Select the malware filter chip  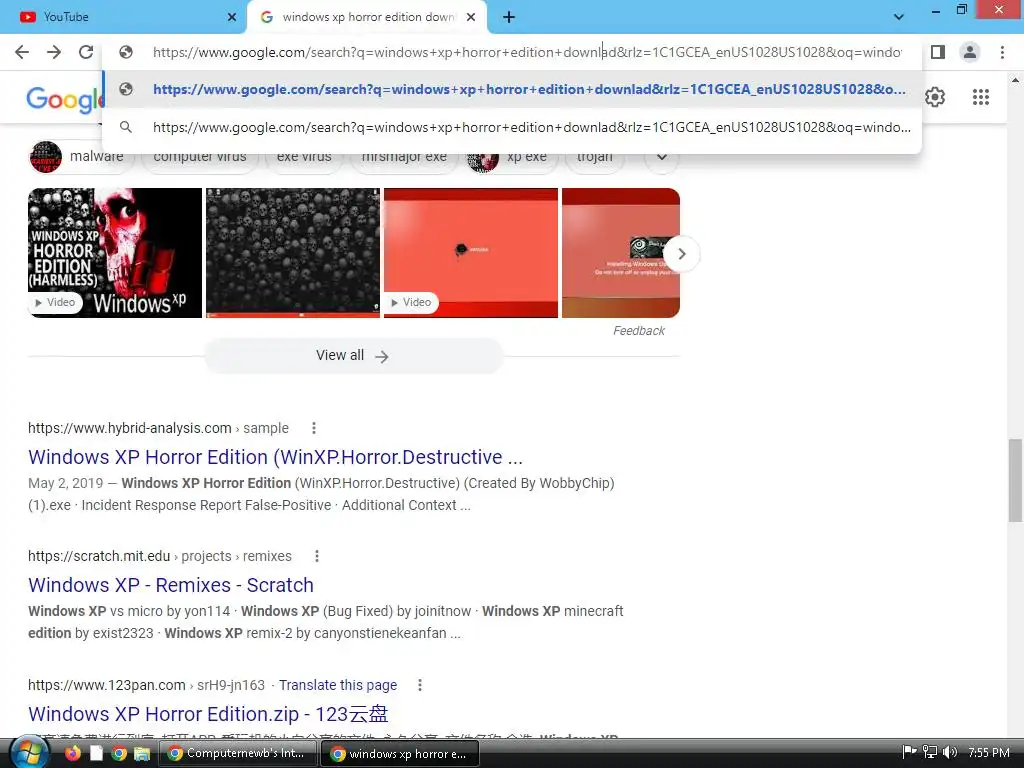81,157
